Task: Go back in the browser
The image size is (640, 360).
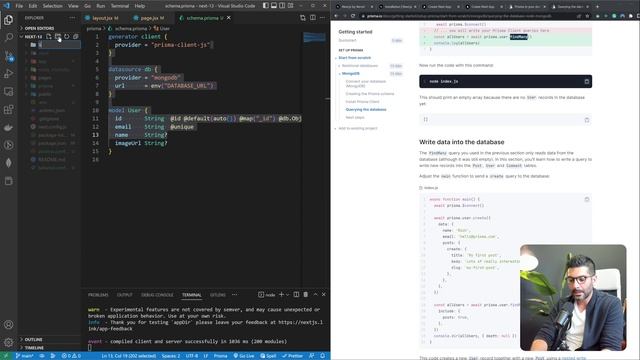Action: coord(336,16)
